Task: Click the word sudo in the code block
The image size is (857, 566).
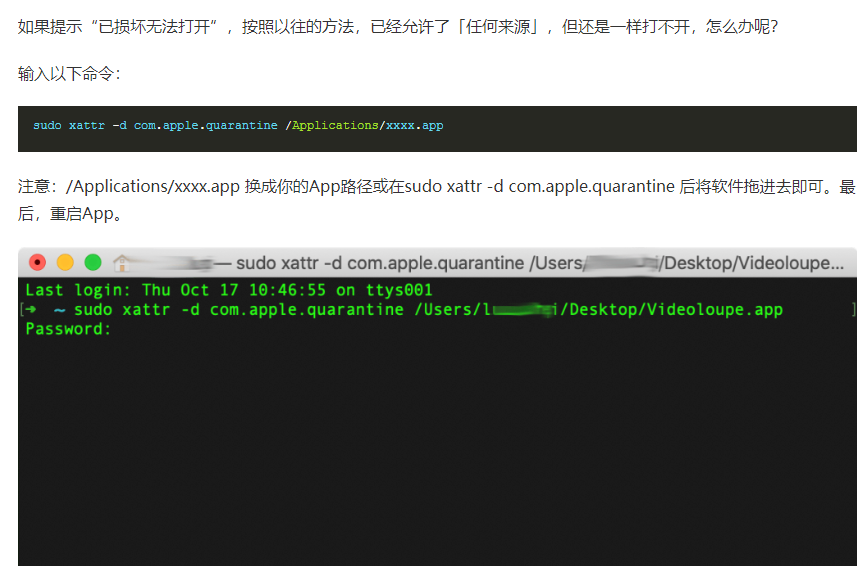Action: click(x=47, y=126)
